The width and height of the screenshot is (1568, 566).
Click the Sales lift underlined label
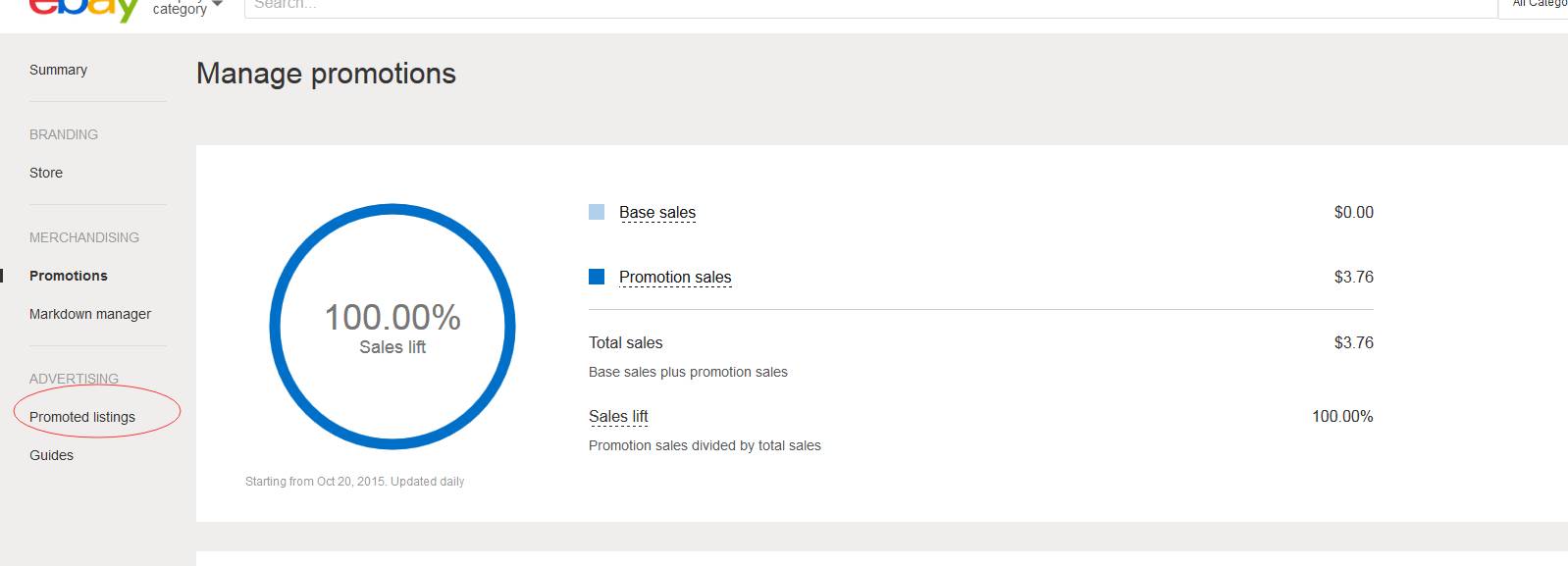[x=618, y=417]
